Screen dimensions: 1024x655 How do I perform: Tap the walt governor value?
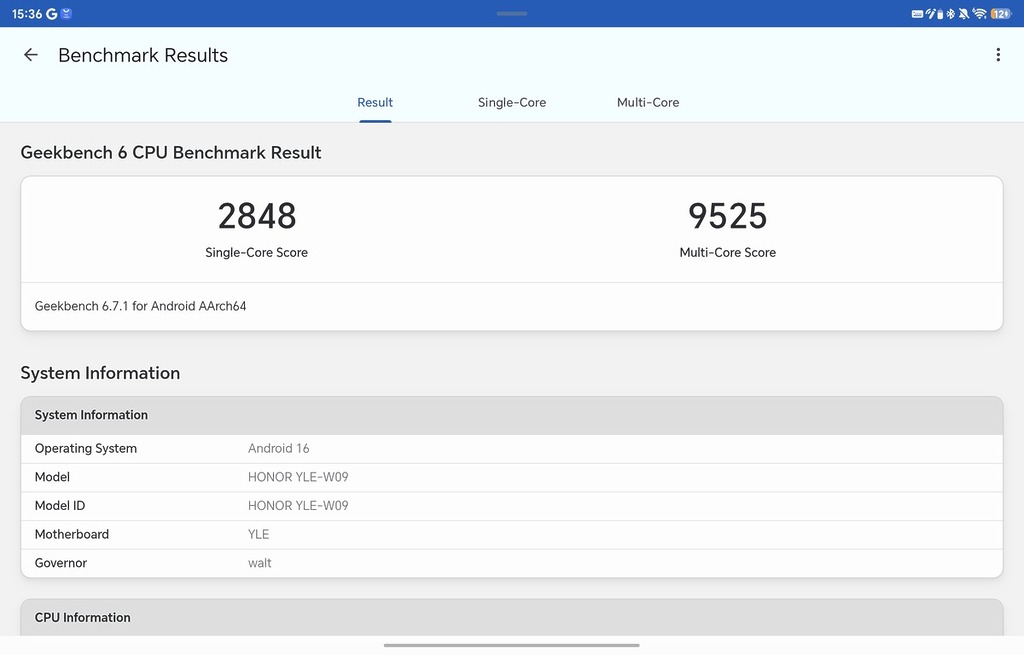[259, 563]
